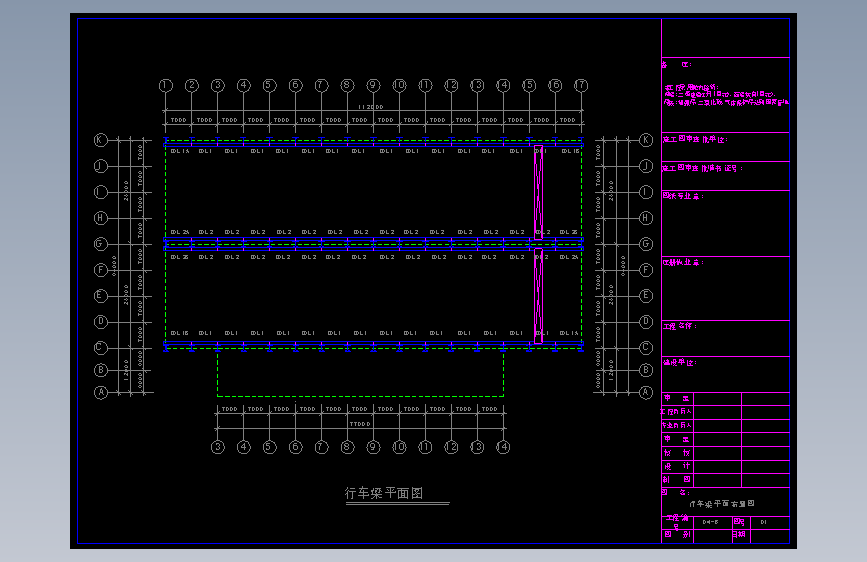Select bottom-row axis bubble 14
867x562 pixels.
[x=503, y=447]
